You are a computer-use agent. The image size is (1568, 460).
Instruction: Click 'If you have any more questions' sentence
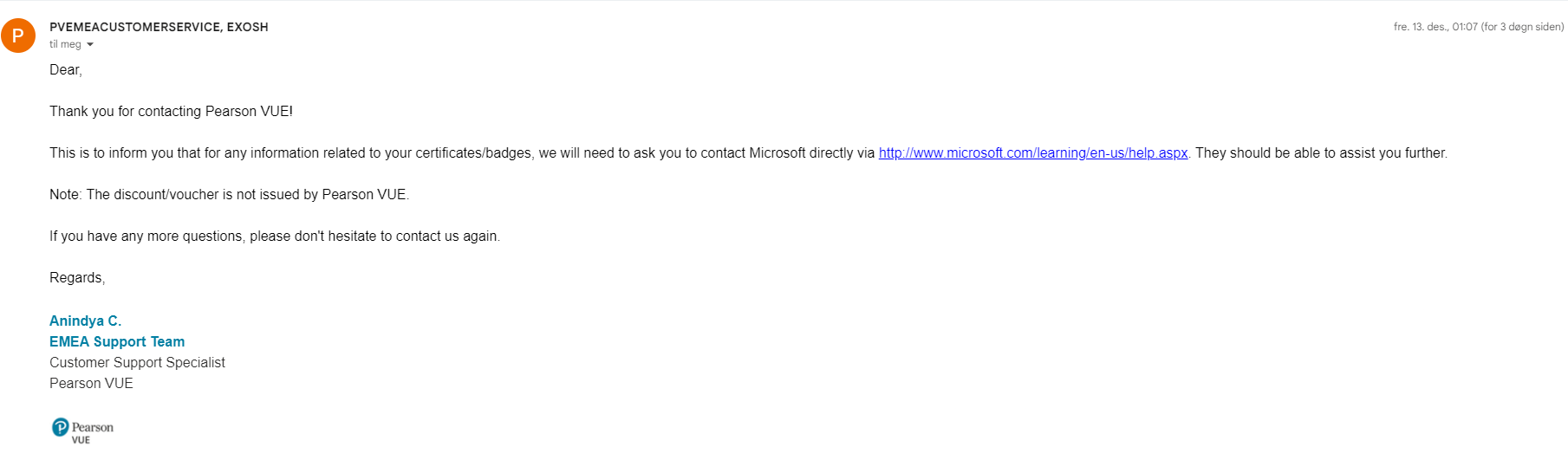[x=275, y=236]
